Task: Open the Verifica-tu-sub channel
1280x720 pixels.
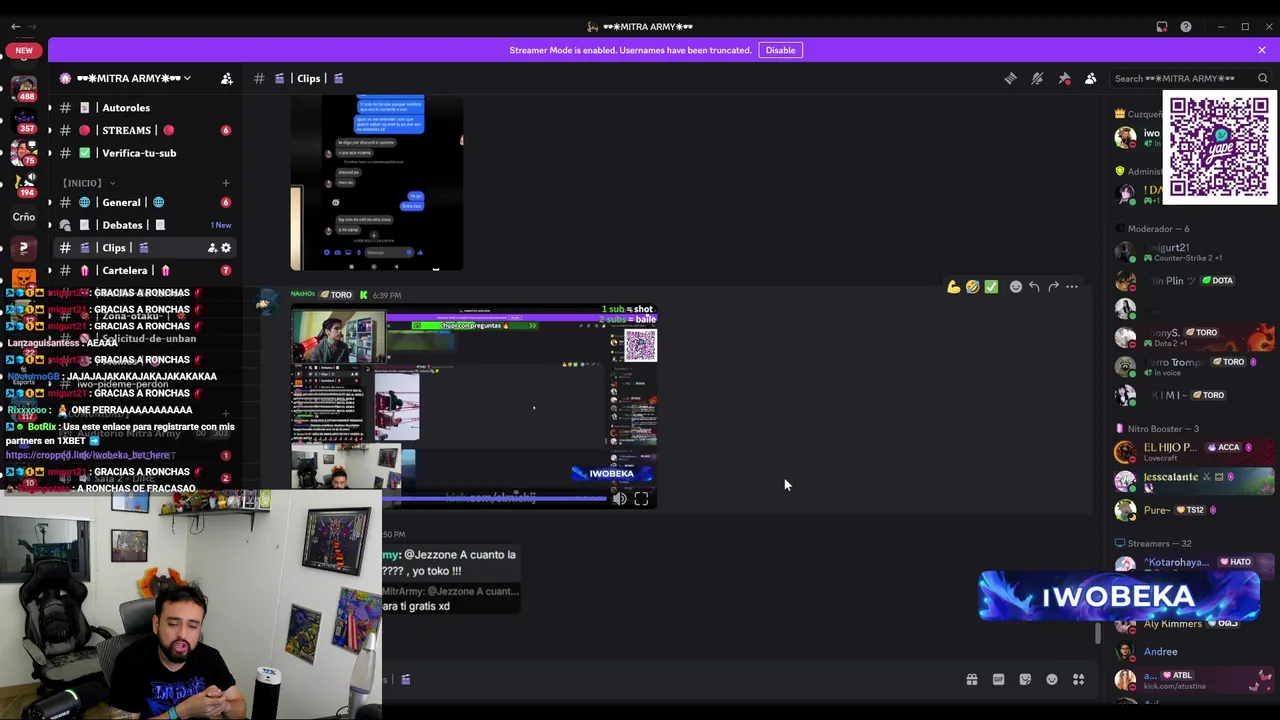Action: pyautogui.click(x=139, y=153)
